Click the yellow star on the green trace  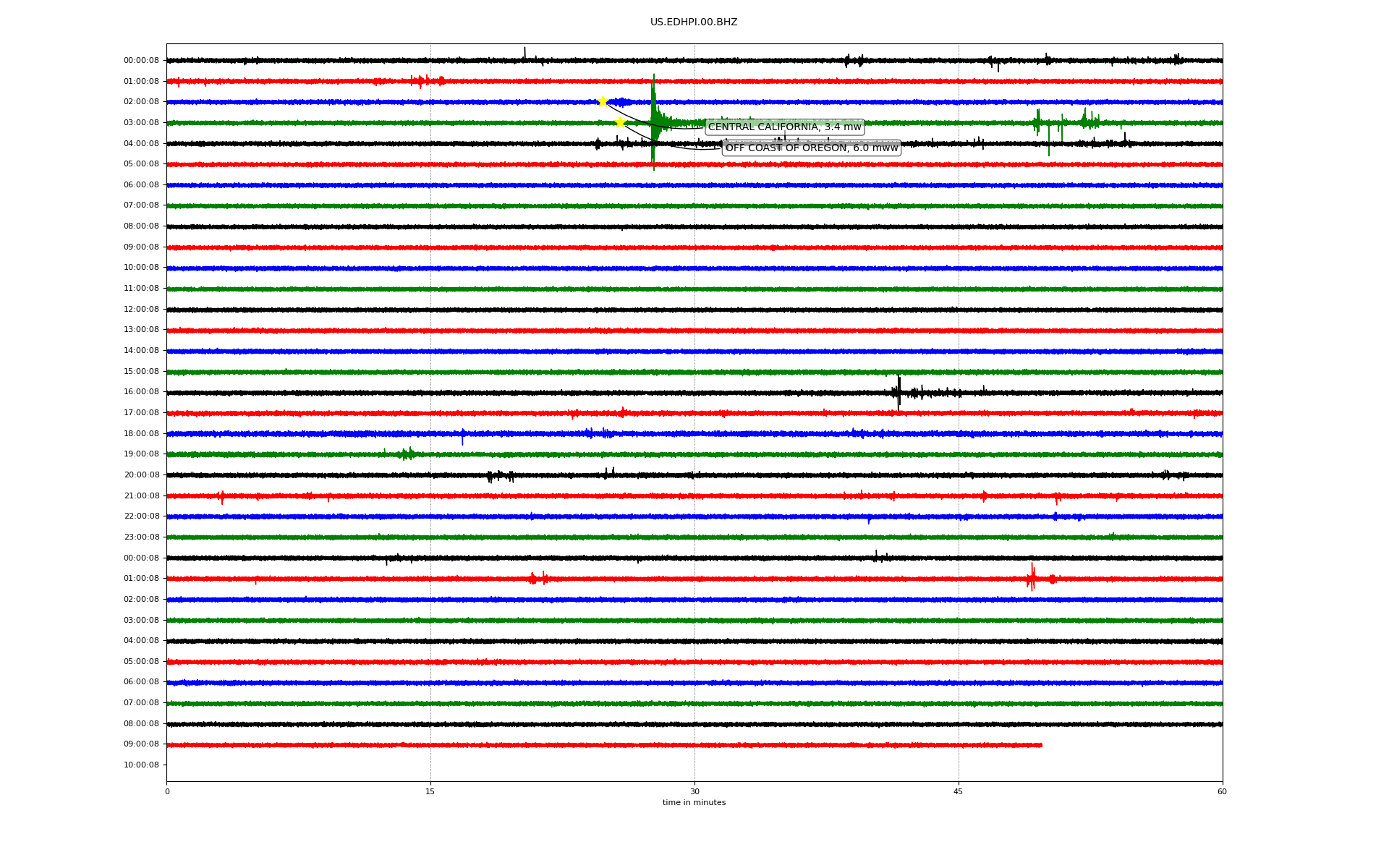[620, 122]
